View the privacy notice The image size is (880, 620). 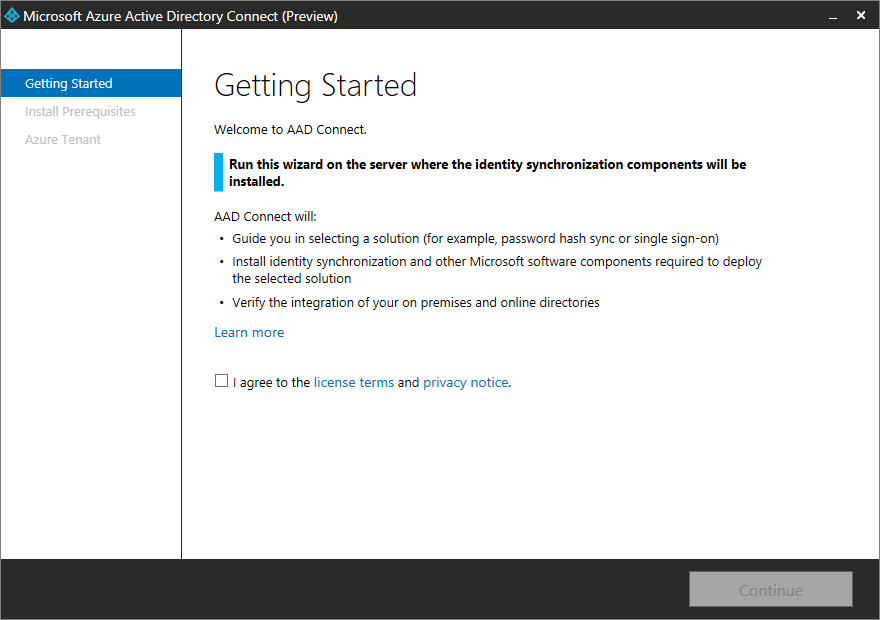click(x=465, y=382)
